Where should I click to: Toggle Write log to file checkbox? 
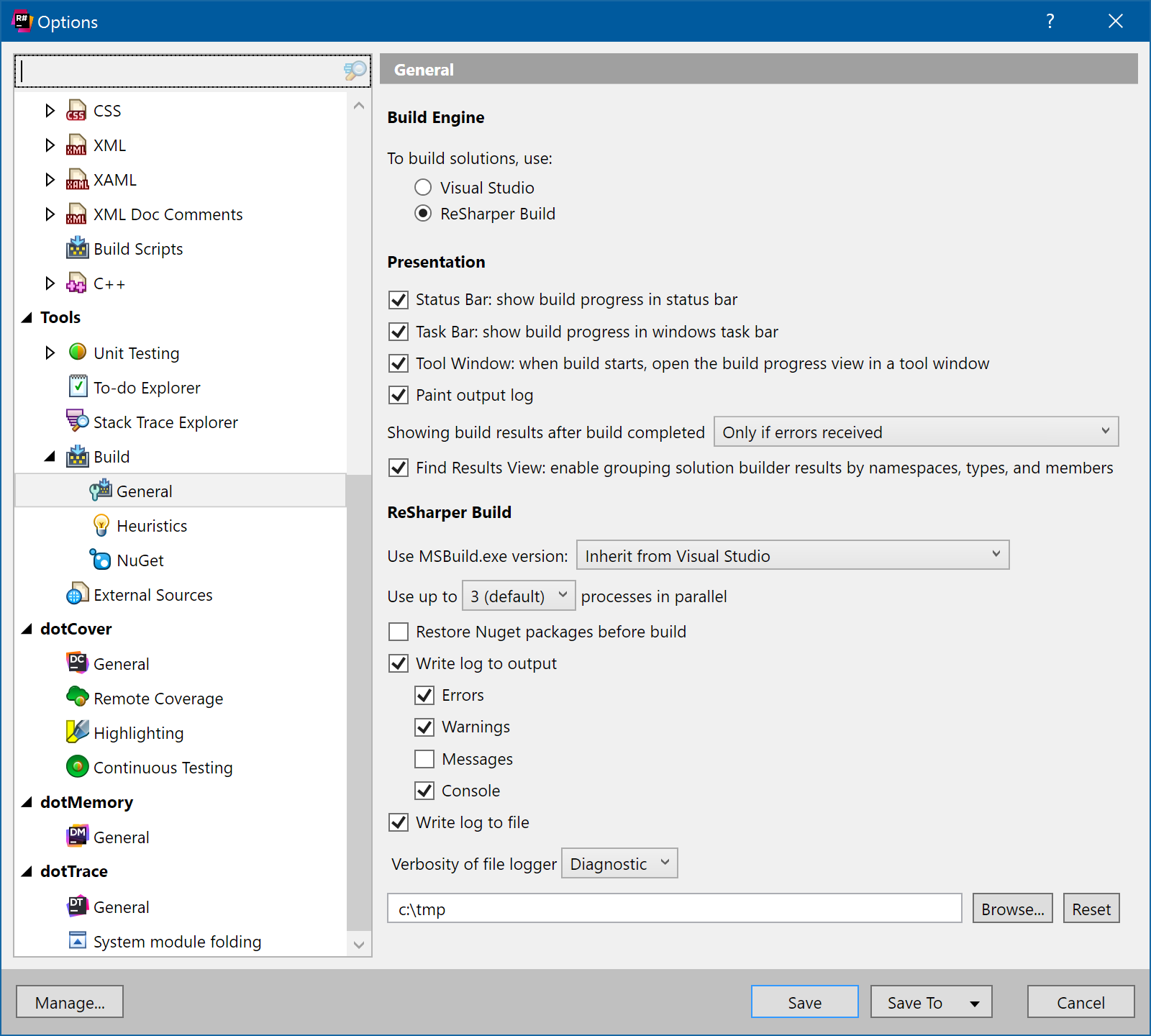(x=398, y=822)
